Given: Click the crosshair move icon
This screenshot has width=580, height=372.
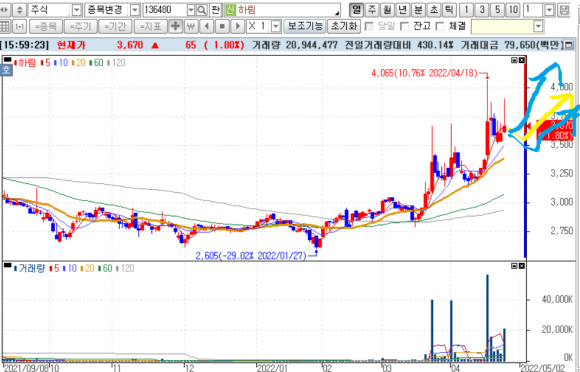Looking at the screenshot, I should coord(175,26).
